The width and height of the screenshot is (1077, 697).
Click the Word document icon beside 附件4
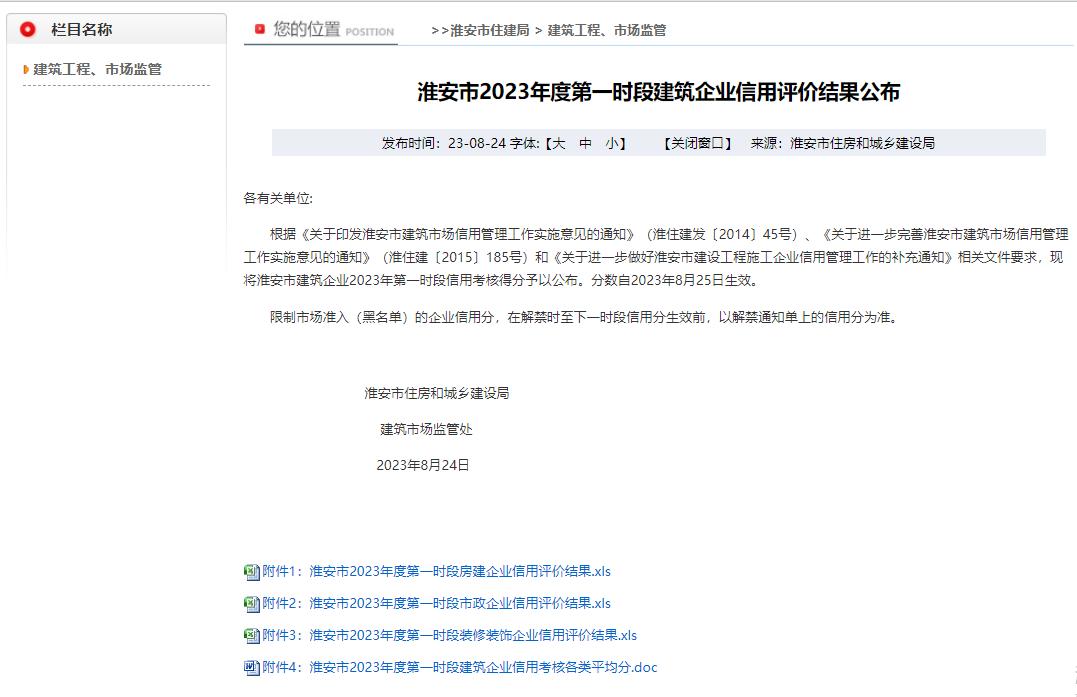(x=251, y=668)
